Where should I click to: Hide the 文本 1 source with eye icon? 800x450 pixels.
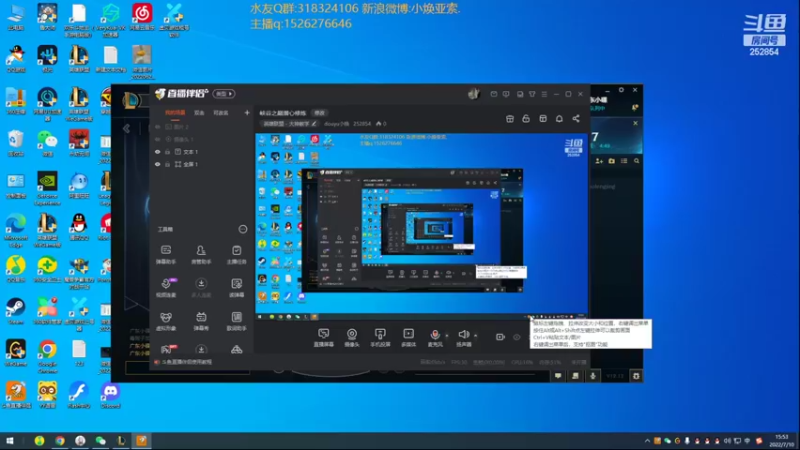pos(158,152)
